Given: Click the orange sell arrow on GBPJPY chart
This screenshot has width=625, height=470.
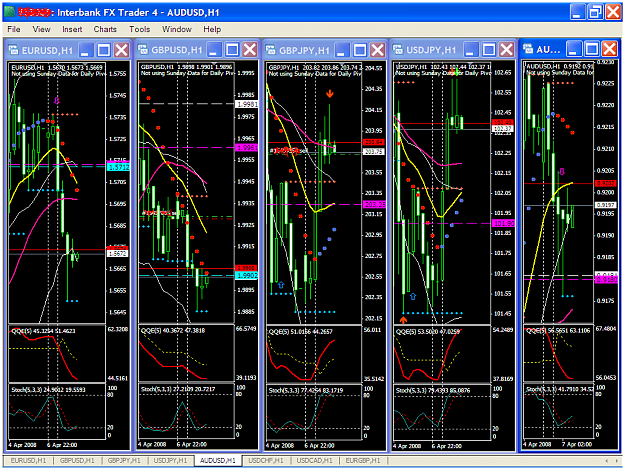Looking at the screenshot, I should pos(329,94).
